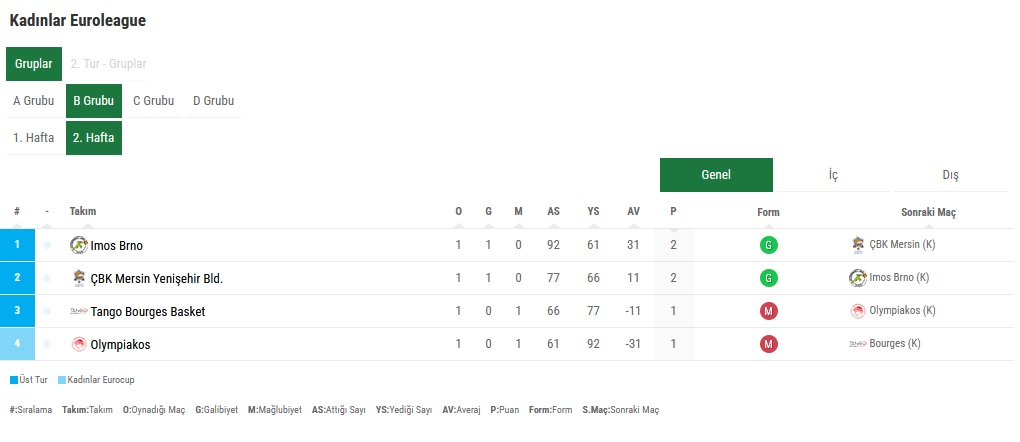Open the D Grubu tab
This screenshot has height=442, width=1020.
(213, 101)
